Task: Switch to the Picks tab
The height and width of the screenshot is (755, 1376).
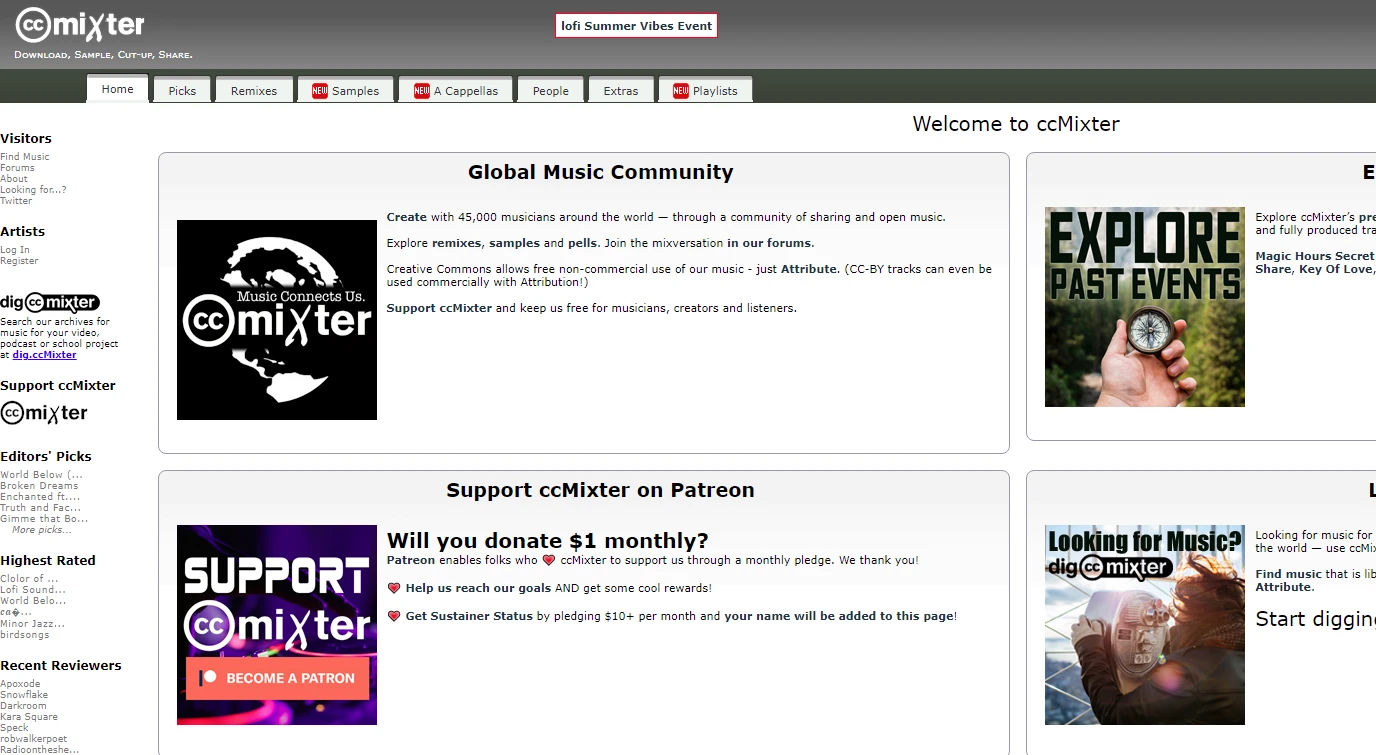Action: click(182, 90)
